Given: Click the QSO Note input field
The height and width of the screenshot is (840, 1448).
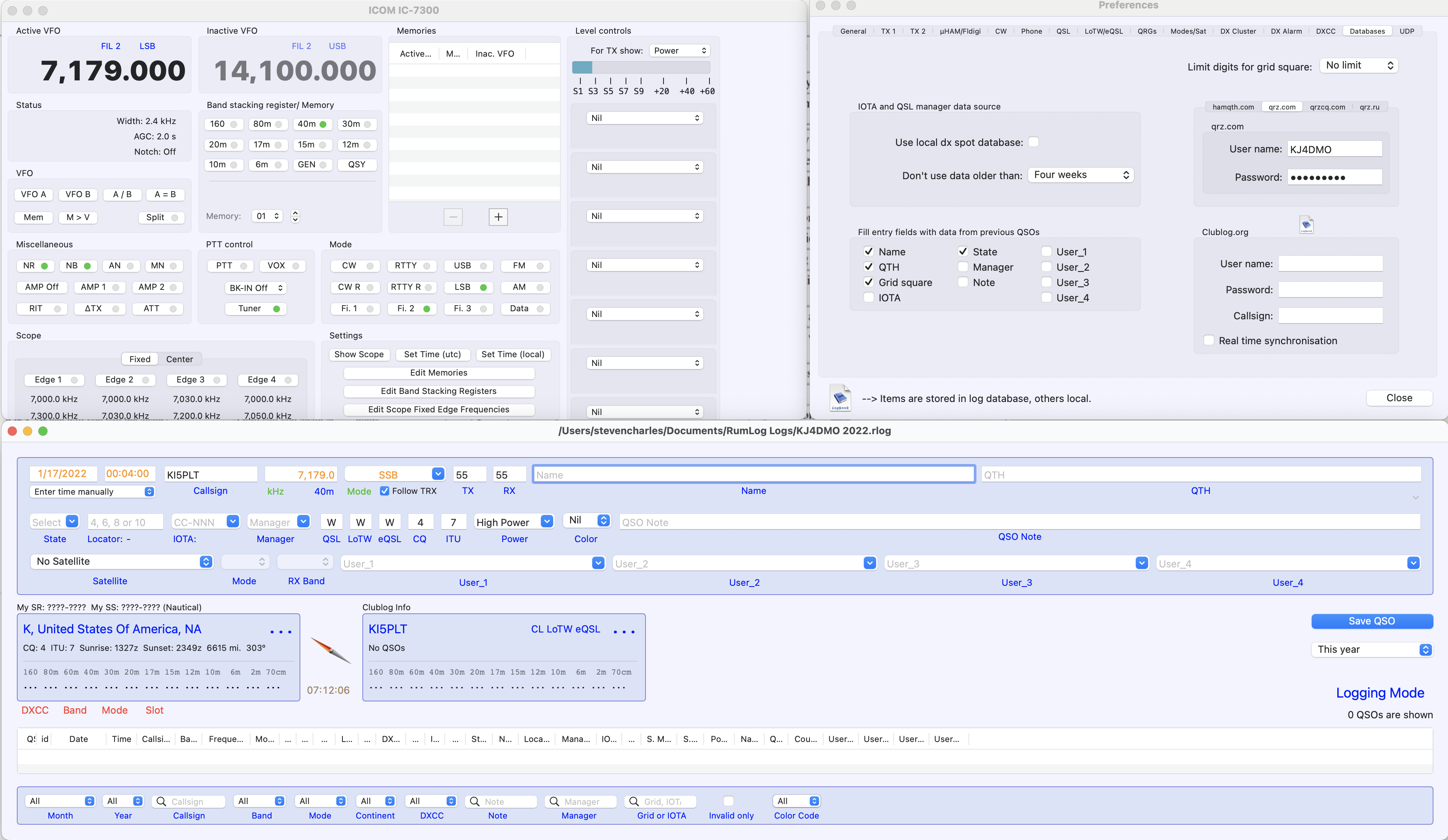Looking at the screenshot, I should [1019, 522].
